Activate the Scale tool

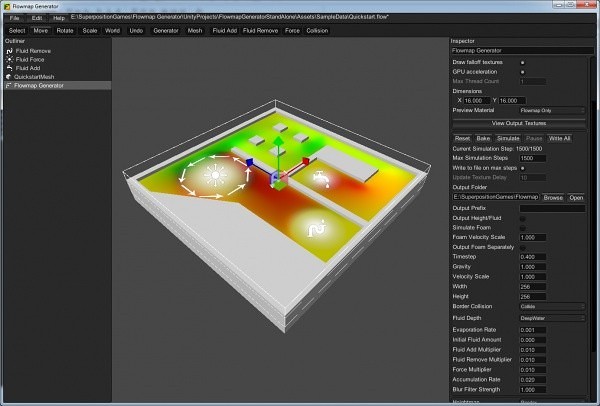pos(90,31)
